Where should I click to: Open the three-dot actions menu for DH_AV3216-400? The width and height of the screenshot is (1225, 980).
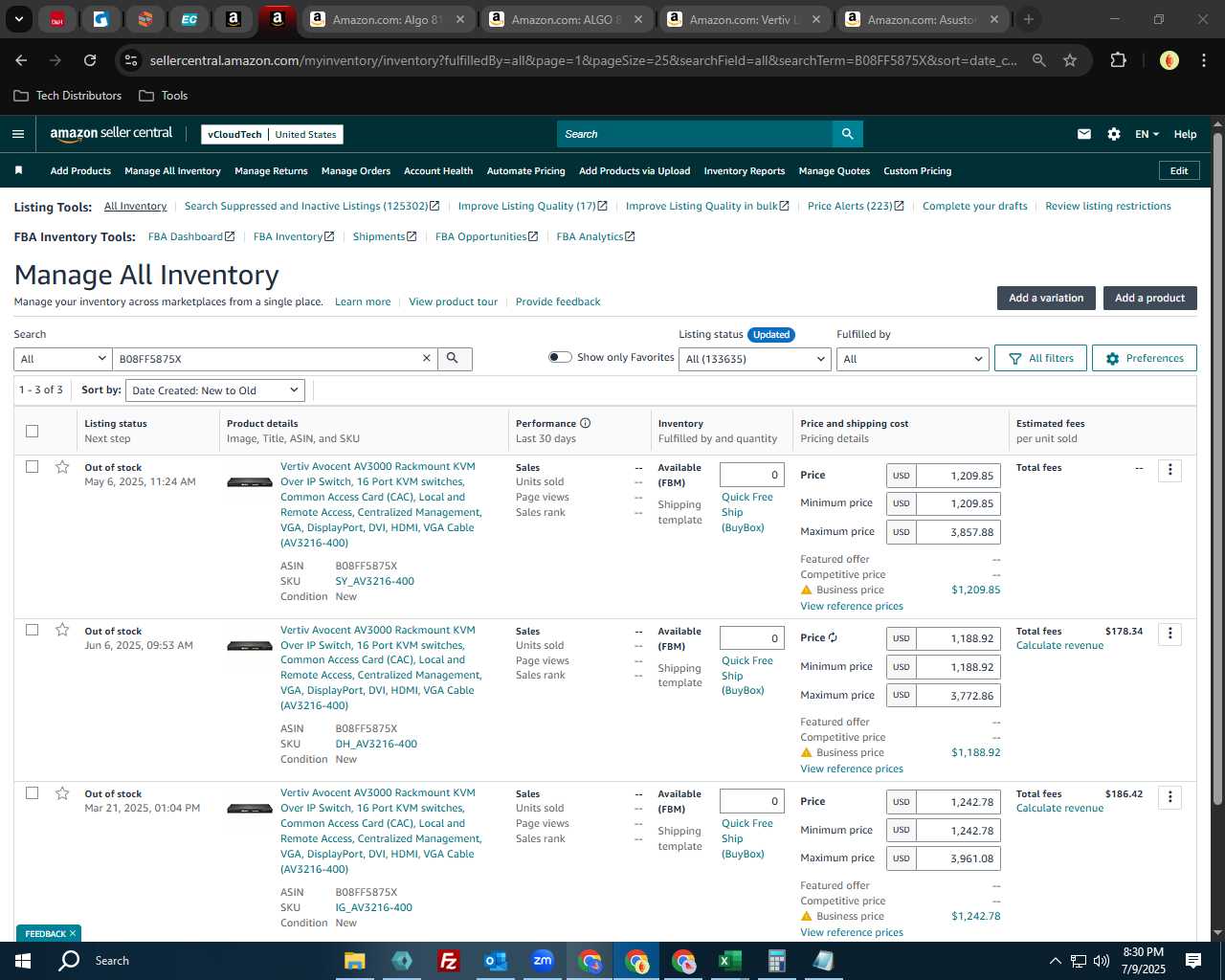(x=1169, y=634)
